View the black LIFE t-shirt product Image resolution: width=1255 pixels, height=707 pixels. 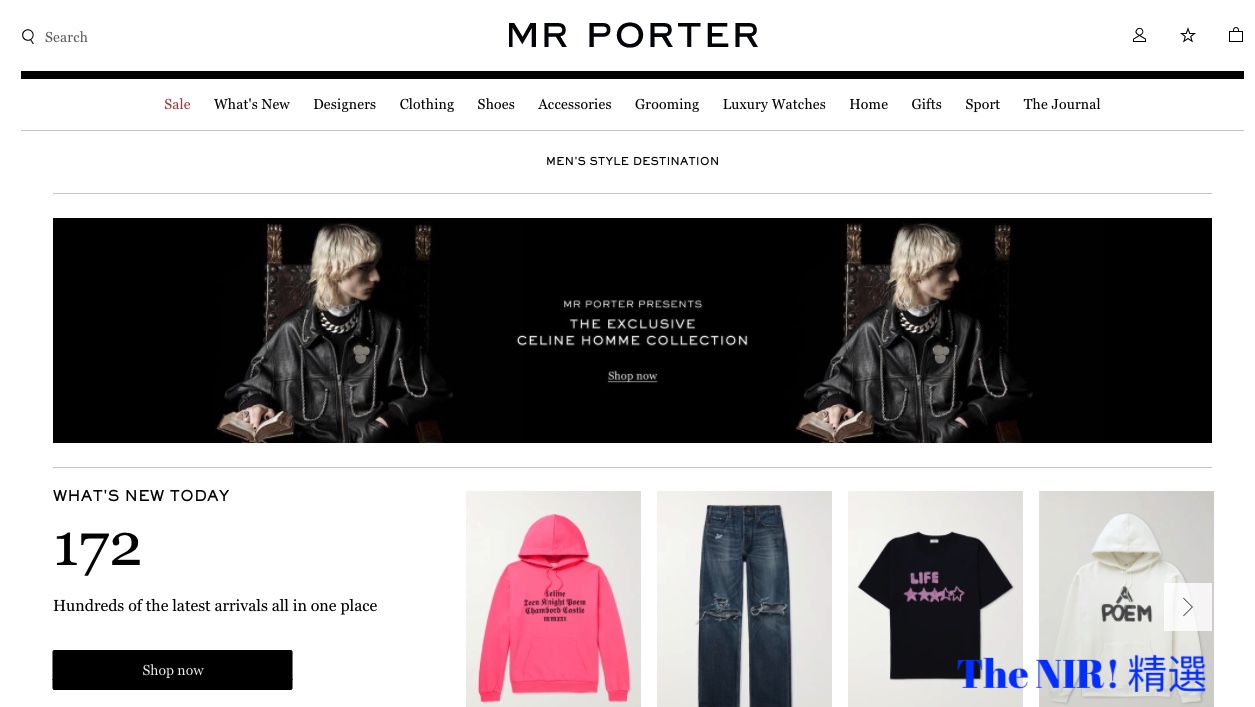click(x=935, y=599)
